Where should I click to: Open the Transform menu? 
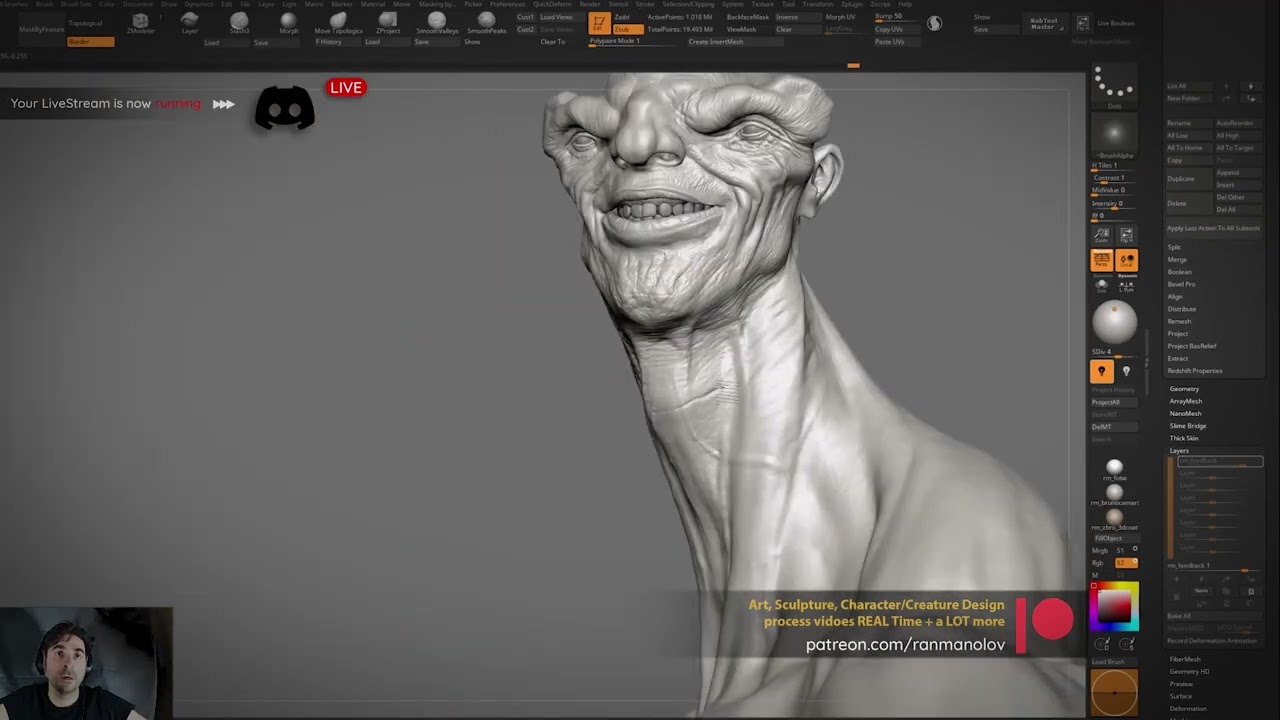point(817,4)
